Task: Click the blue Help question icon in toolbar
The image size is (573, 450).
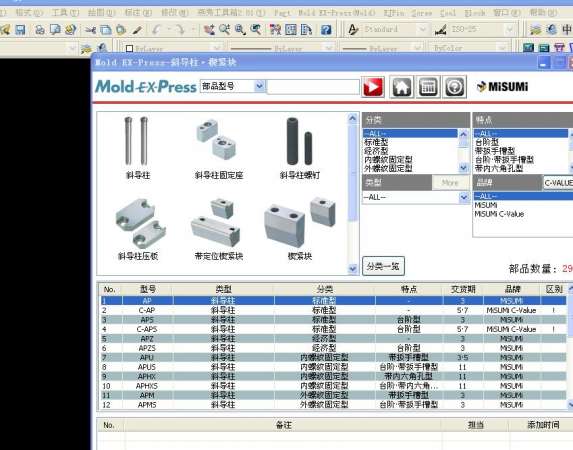Action: [x=326, y=29]
